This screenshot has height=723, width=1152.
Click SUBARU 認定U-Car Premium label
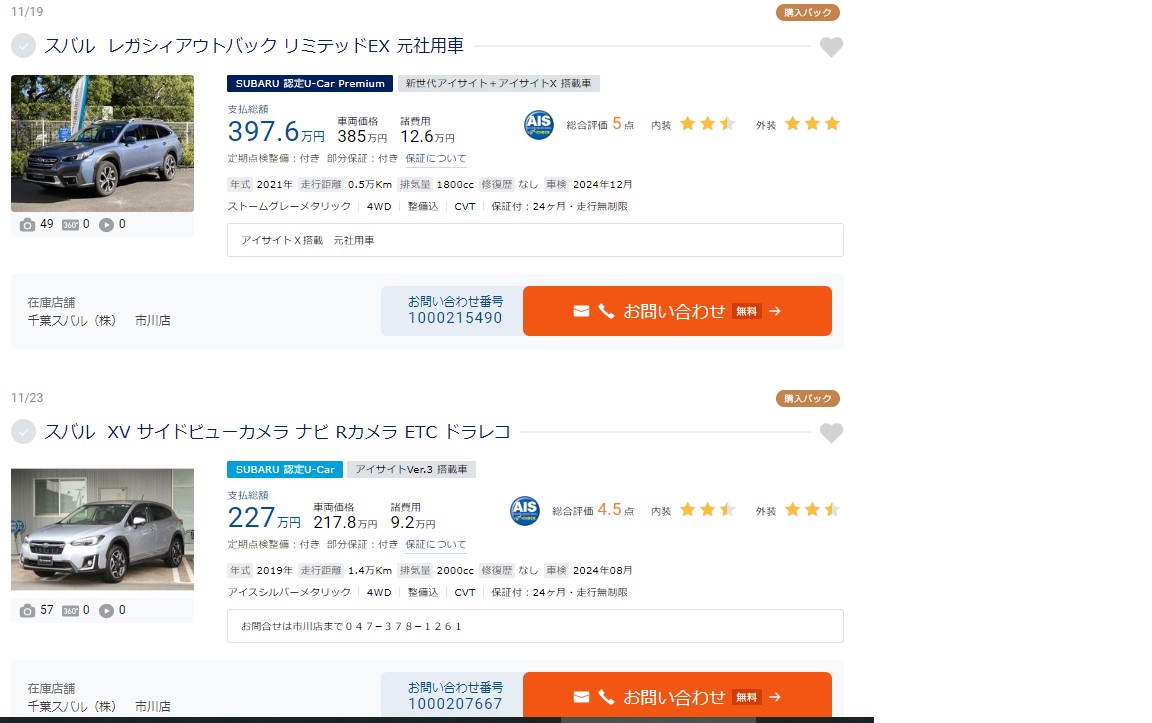309,83
